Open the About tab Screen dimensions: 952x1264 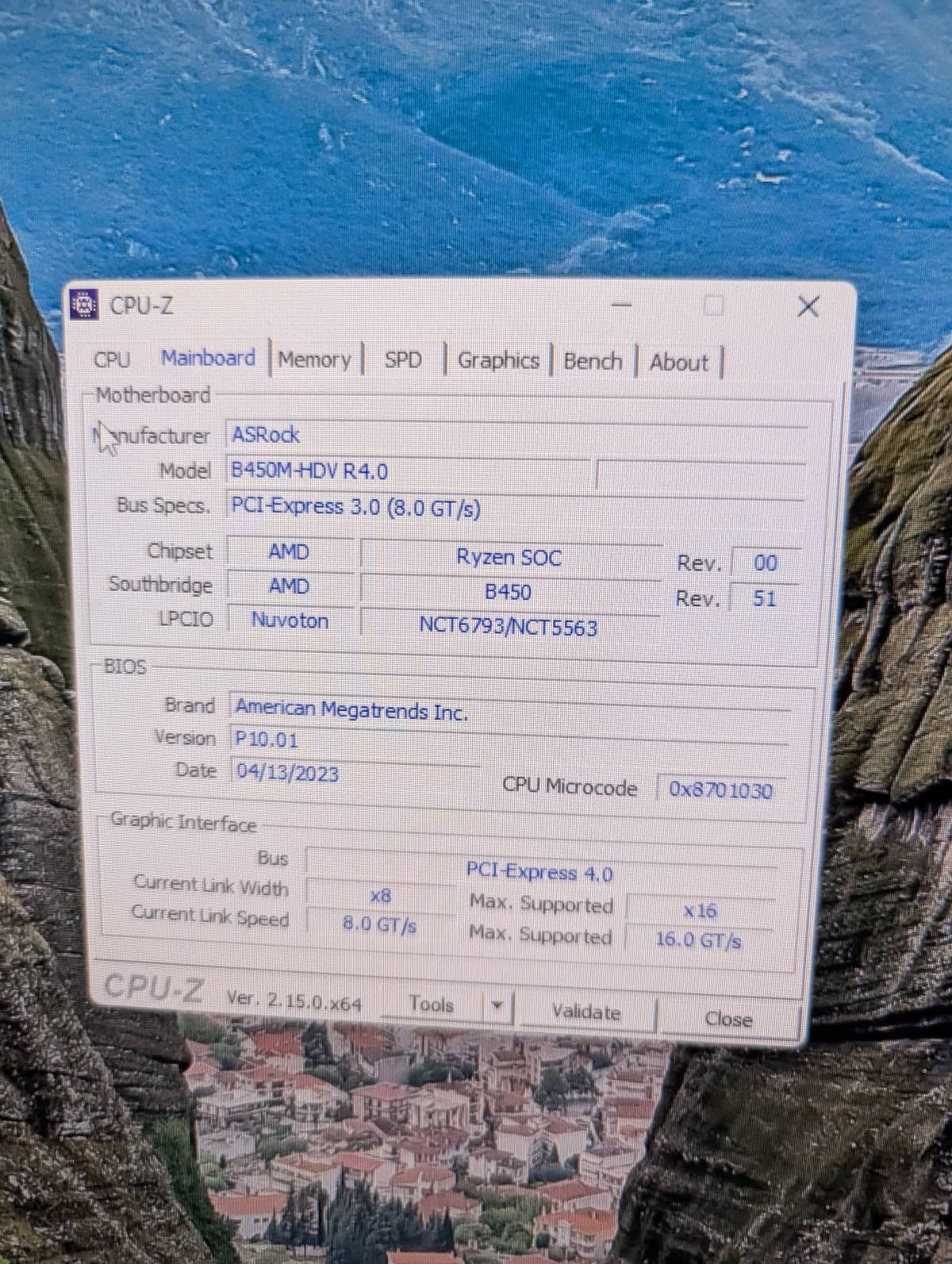pyautogui.click(x=679, y=363)
